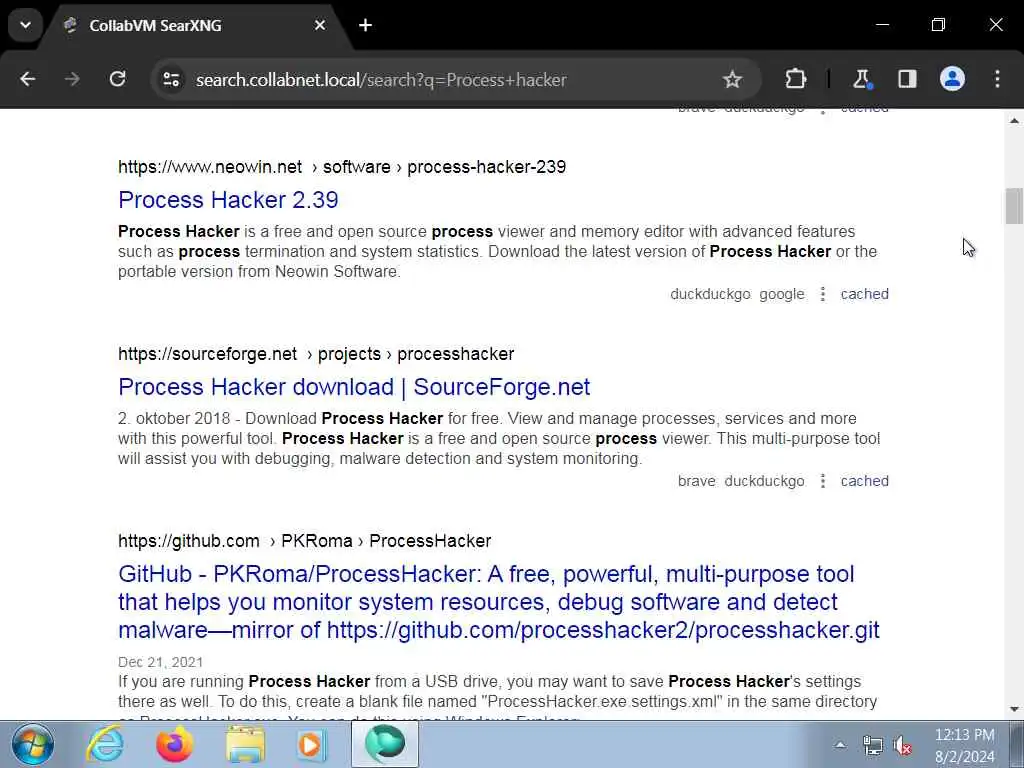The width and height of the screenshot is (1024, 768).
Task: Click the github.com PKRoma result URL
Action: click(304, 541)
